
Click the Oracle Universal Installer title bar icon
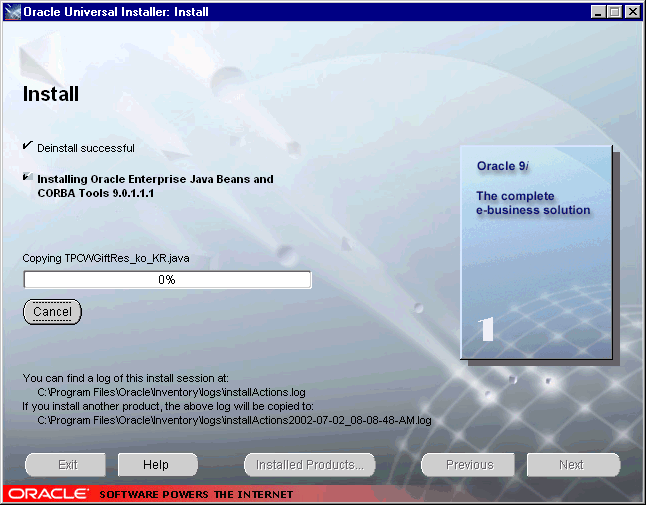tap(12, 12)
